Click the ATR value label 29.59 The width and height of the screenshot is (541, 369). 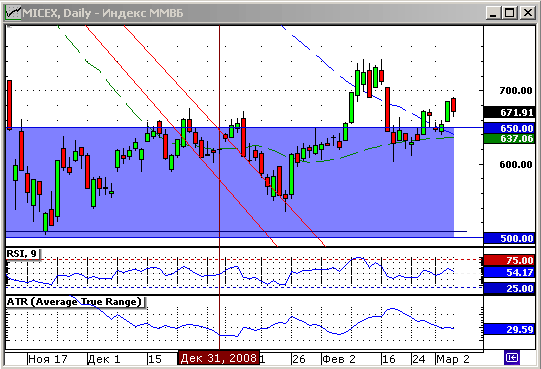pos(509,329)
